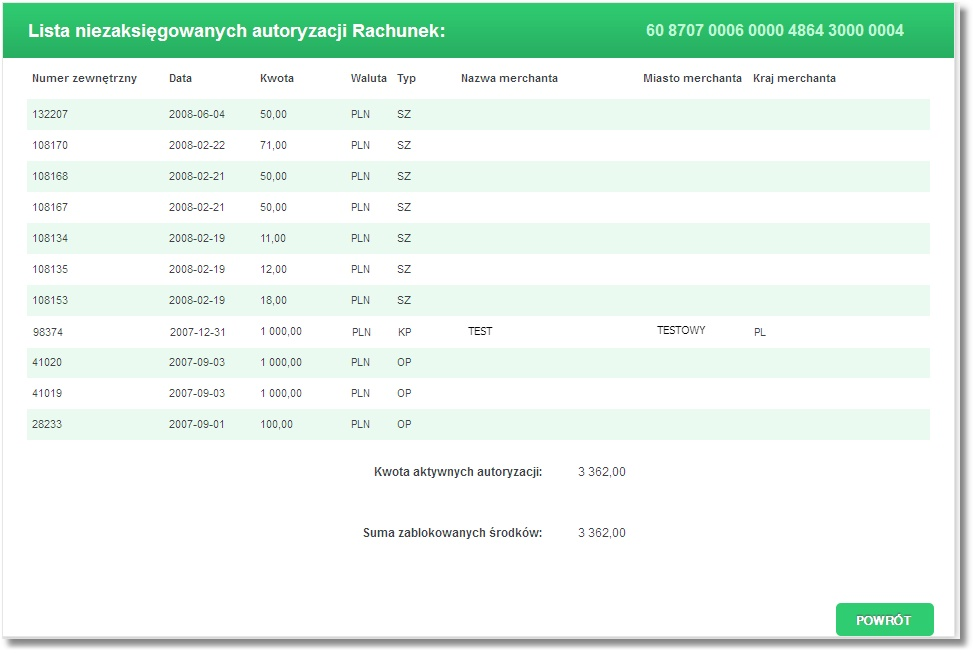The height and width of the screenshot is (653, 974).
Task: Select authorization number 41020
Action: pos(47,362)
